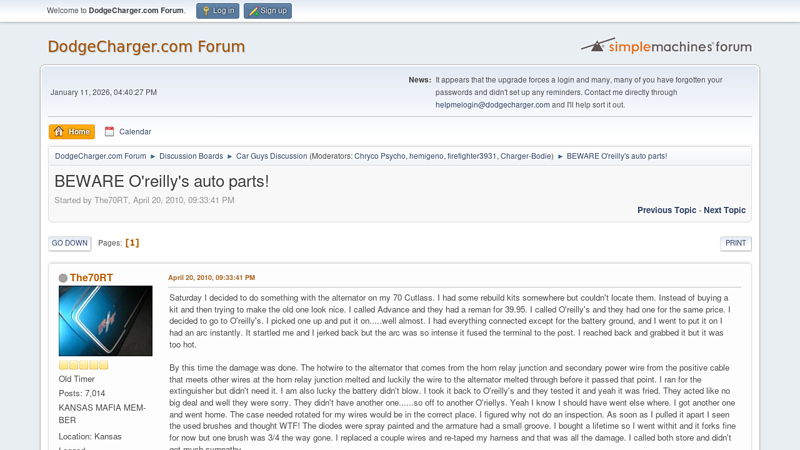Image resolution: width=800 pixels, height=450 pixels.
Task: Open Car Guys Discussion breadcrumb link
Action: click(x=271, y=156)
